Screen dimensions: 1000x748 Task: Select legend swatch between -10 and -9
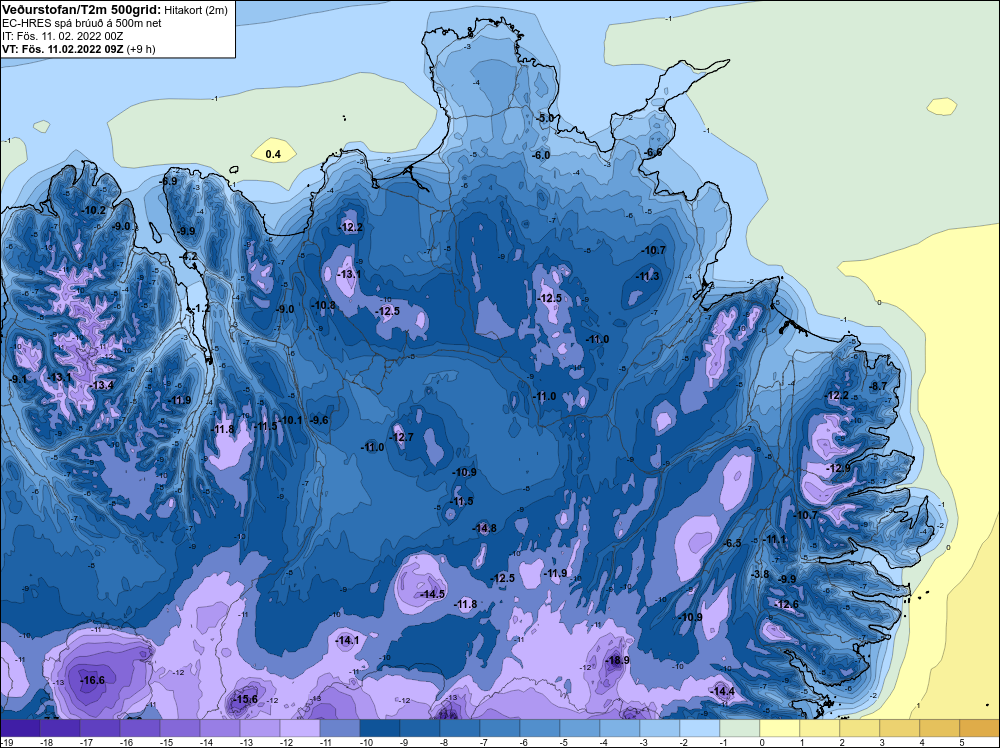(x=379, y=728)
